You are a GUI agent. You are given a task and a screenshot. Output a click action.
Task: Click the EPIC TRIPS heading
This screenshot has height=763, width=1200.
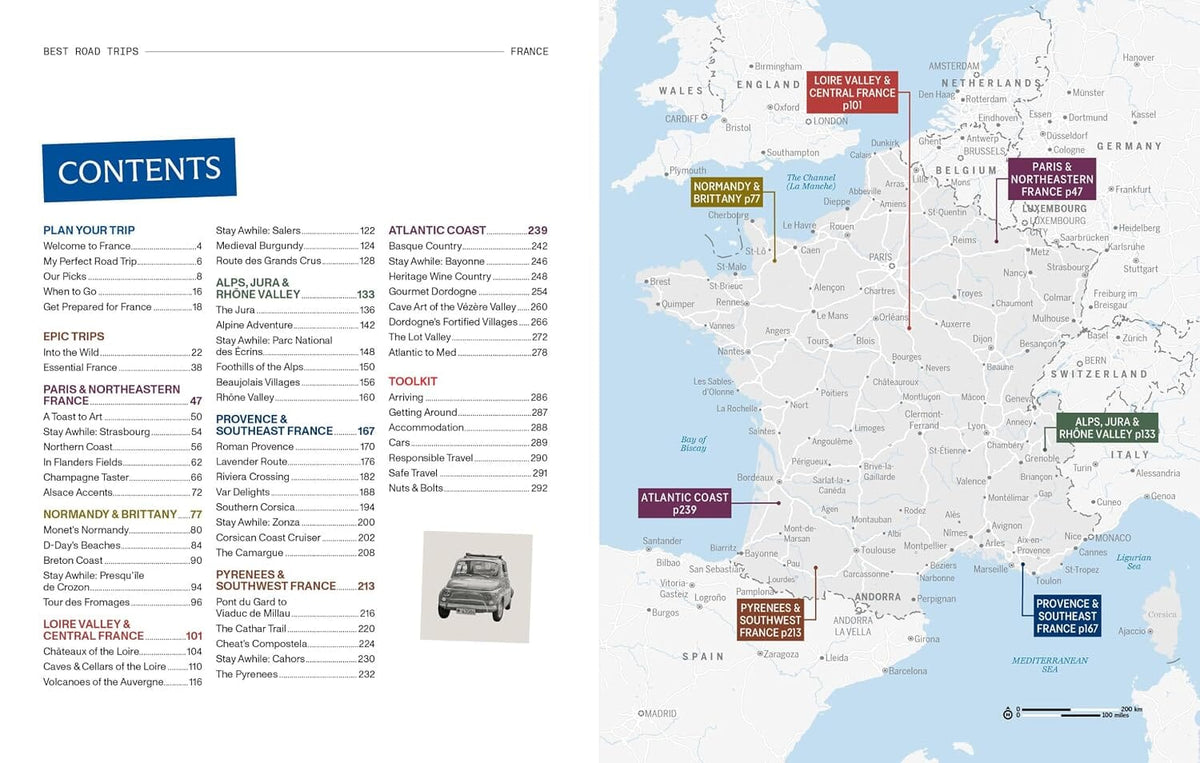click(74, 337)
